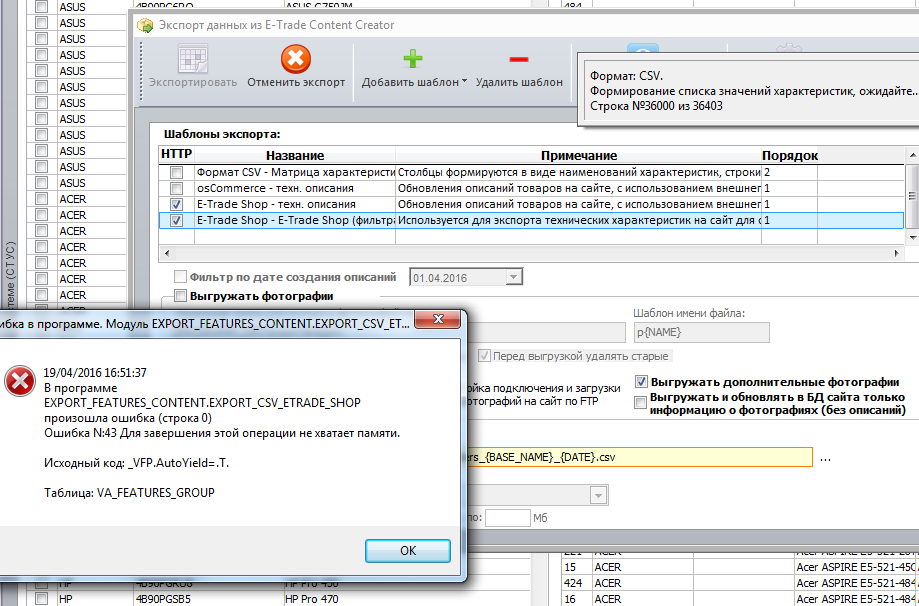Tick HTTP checkbox for osCommerce template
This screenshot has height=606, width=919.
click(176, 188)
